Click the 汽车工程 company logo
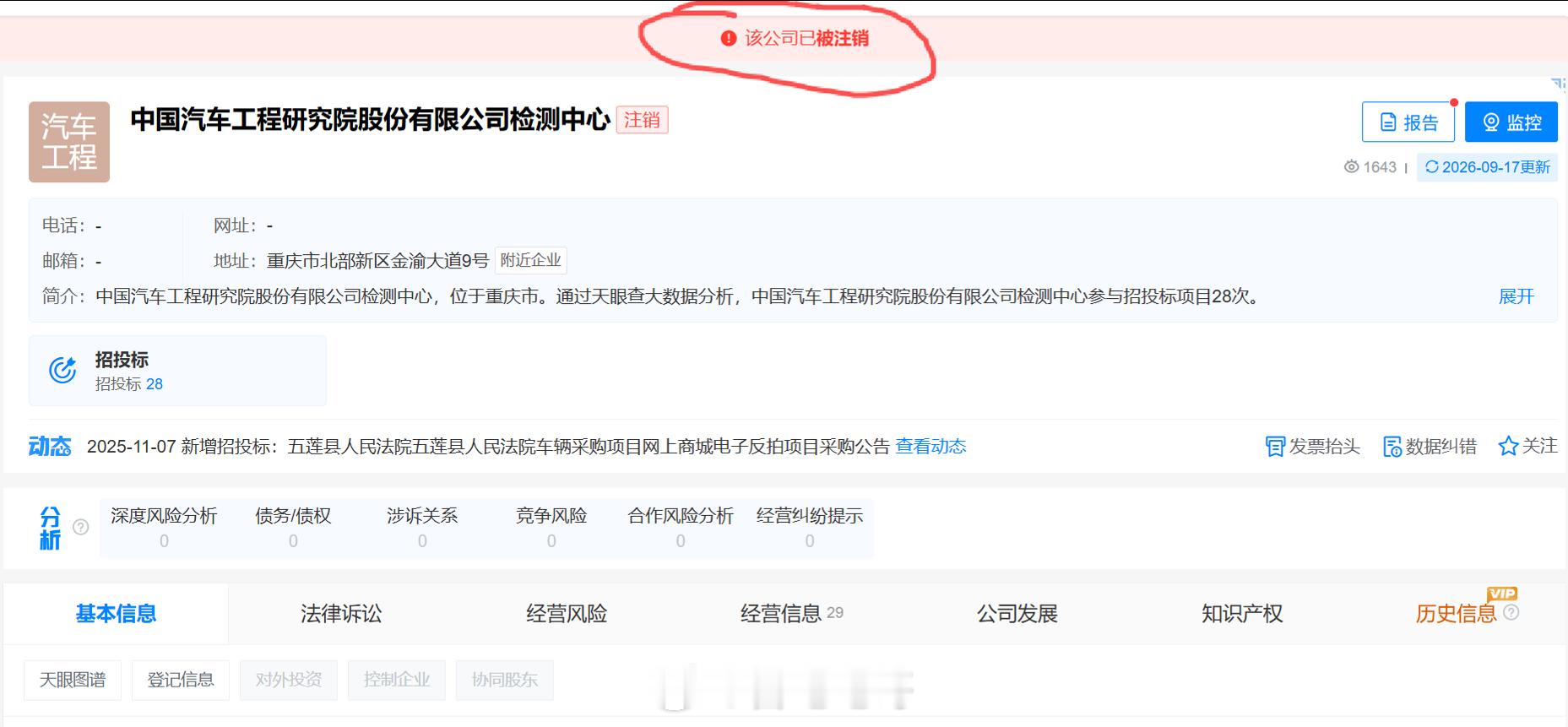The height and width of the screenshot is (727, 1568). coord(69,142)
